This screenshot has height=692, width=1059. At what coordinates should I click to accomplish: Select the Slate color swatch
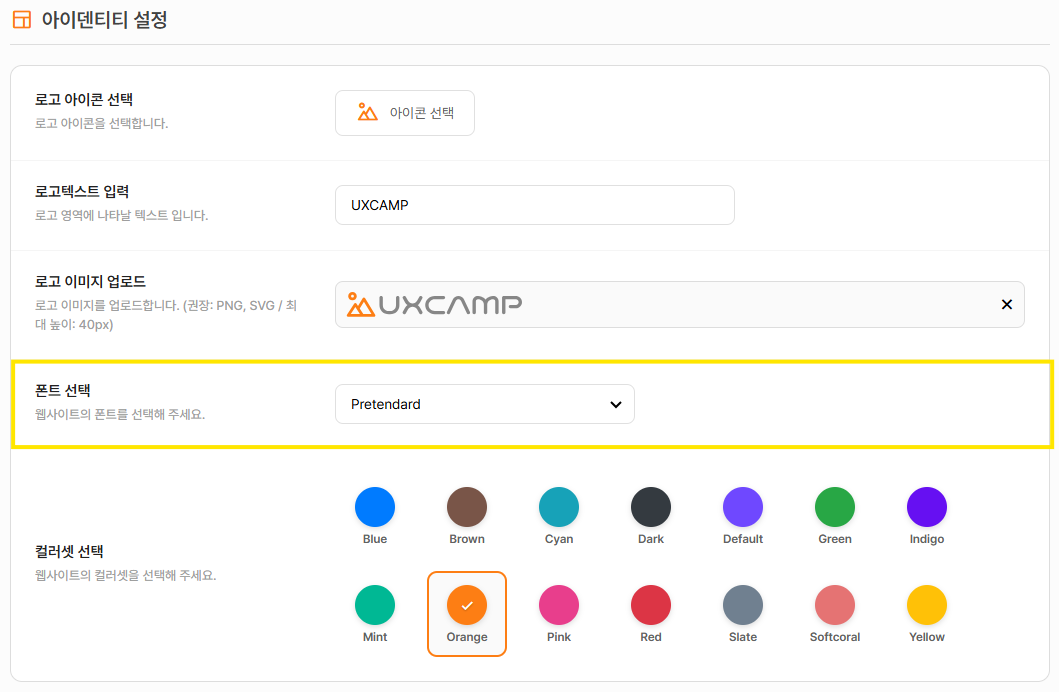[x=743, y=606]
